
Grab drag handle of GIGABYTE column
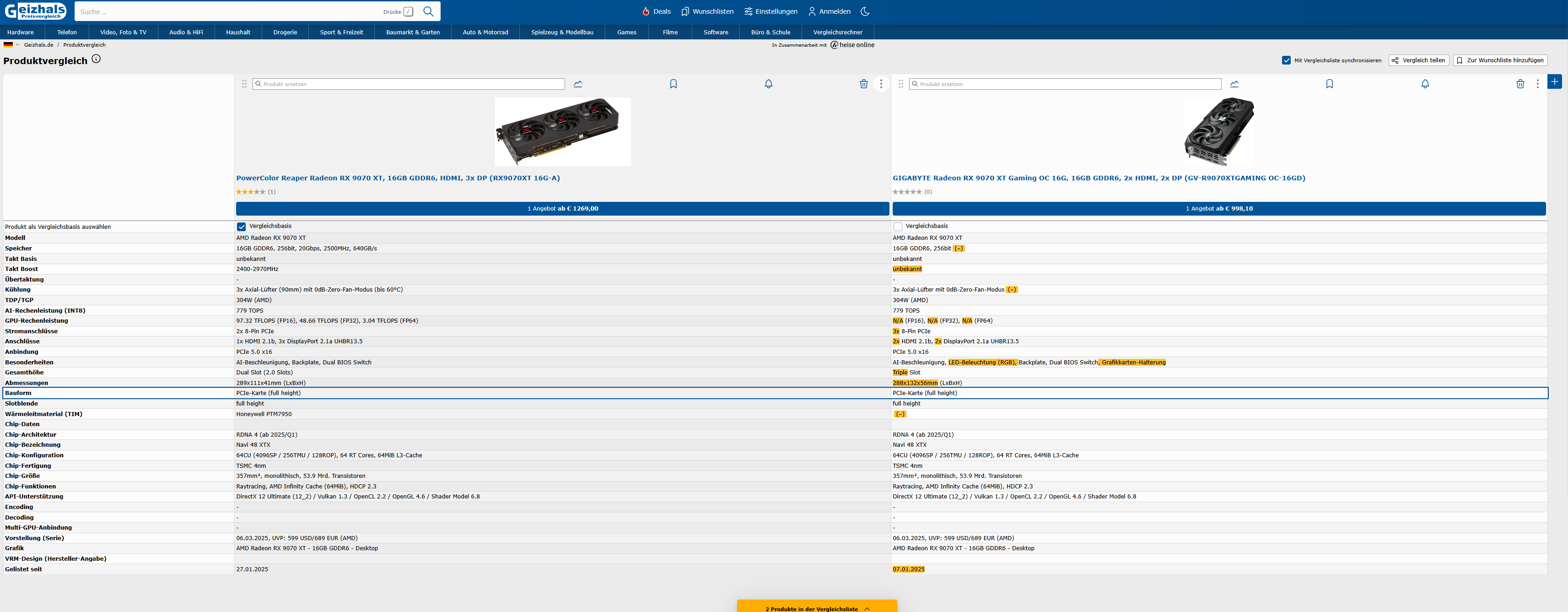coord(901,84)
